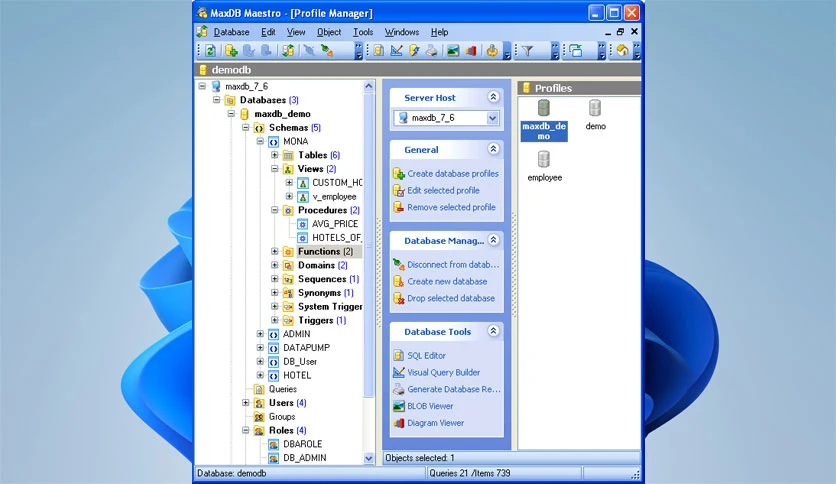
Task: Click Generate Database Re... link
Action: coord(454,390)
